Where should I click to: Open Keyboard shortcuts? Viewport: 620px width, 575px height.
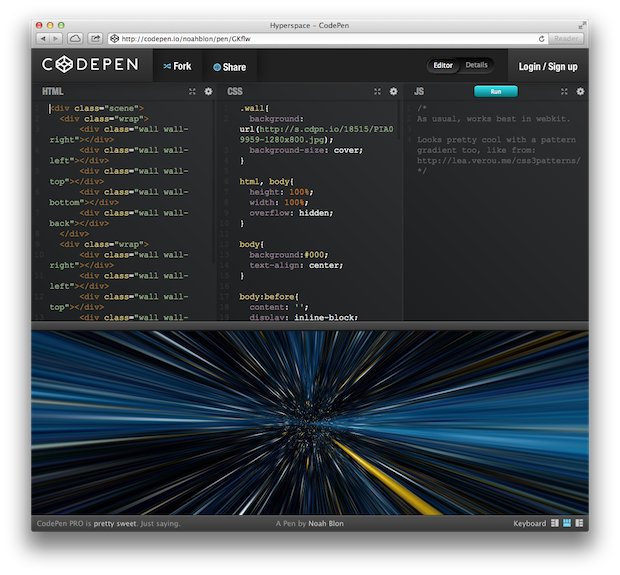point(529,523)
